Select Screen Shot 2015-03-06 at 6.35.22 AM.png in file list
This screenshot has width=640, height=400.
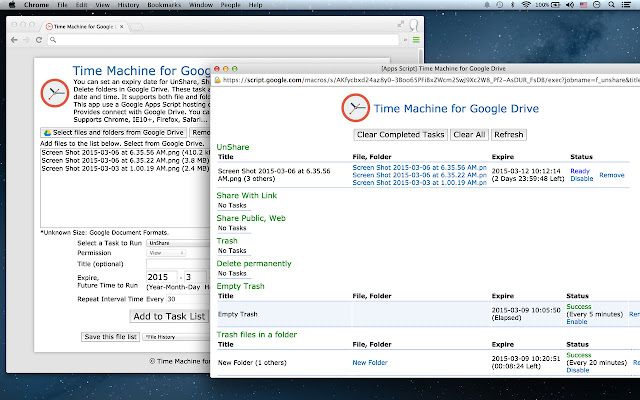(x=125, y=160)
